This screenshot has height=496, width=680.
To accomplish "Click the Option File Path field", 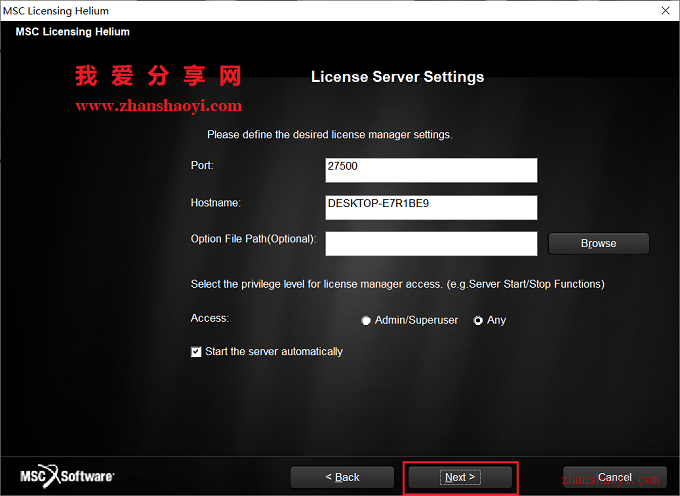I will coord(431,243).
